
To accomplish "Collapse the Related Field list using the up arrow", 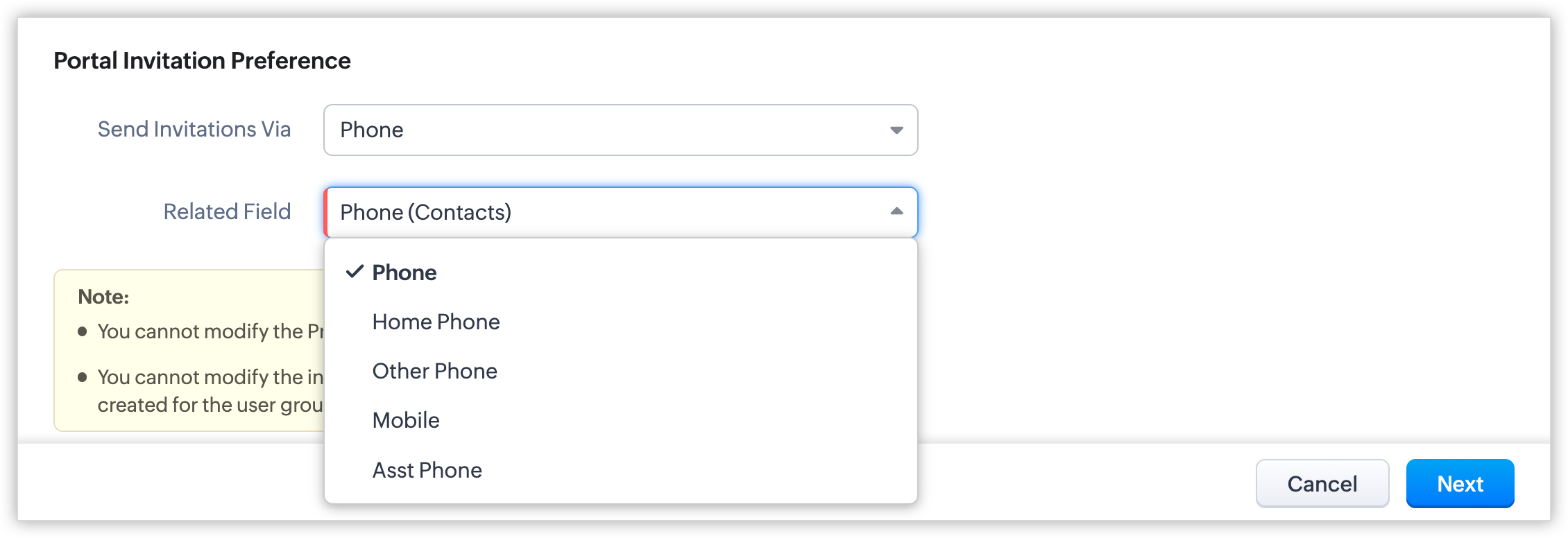I will pos(896,211).
